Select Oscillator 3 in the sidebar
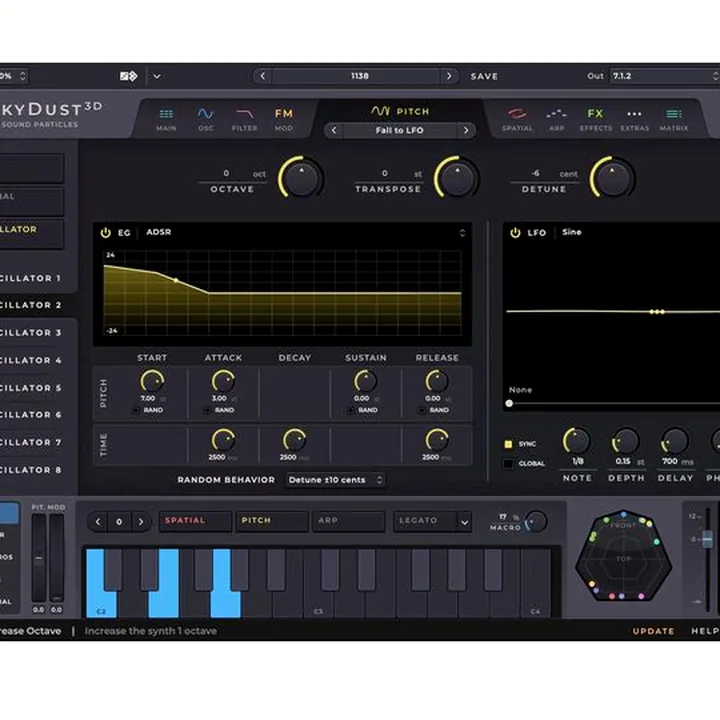 (x=30, y=332)
